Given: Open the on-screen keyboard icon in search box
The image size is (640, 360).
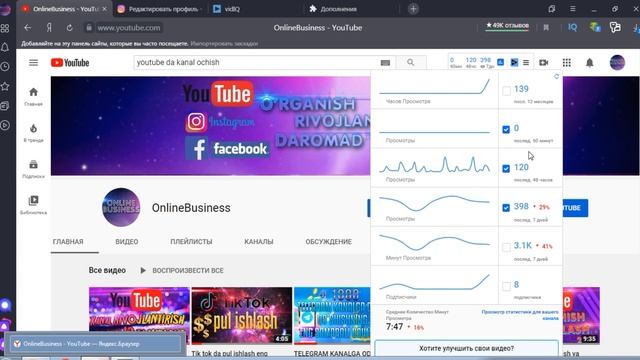Looking at the screenshot, I should 385,62.
